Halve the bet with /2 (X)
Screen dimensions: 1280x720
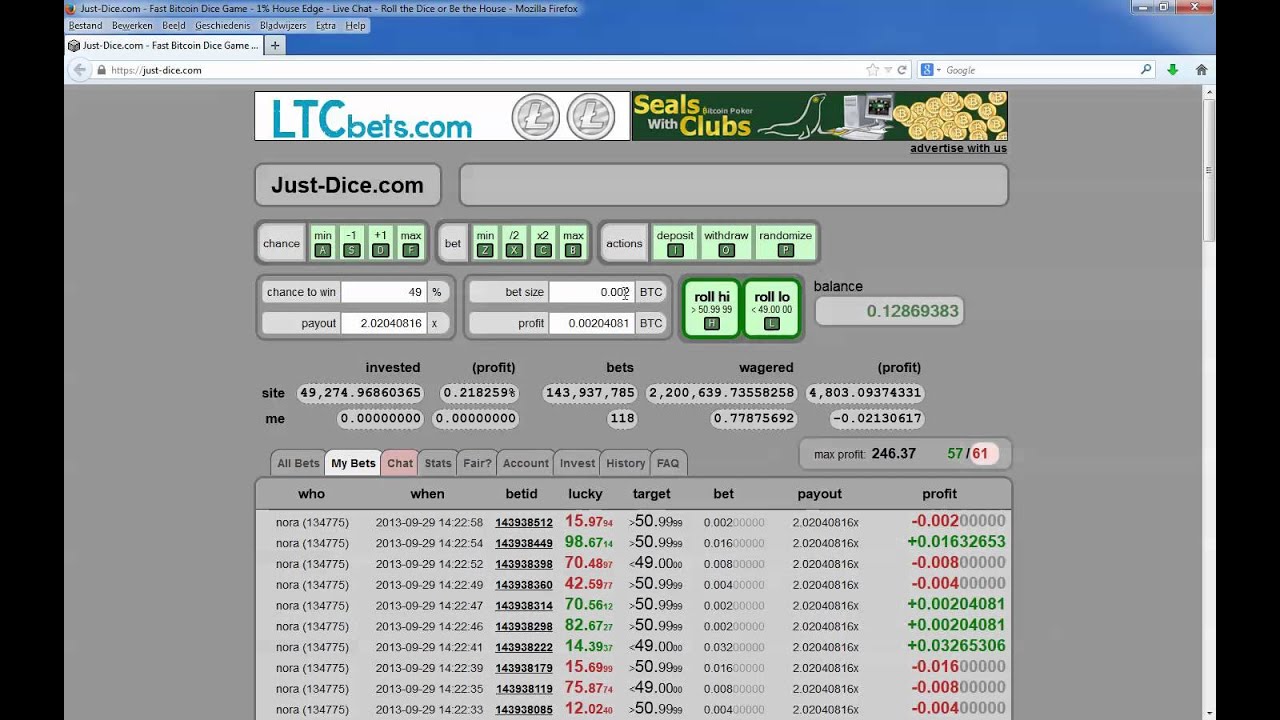coord(514,242)
